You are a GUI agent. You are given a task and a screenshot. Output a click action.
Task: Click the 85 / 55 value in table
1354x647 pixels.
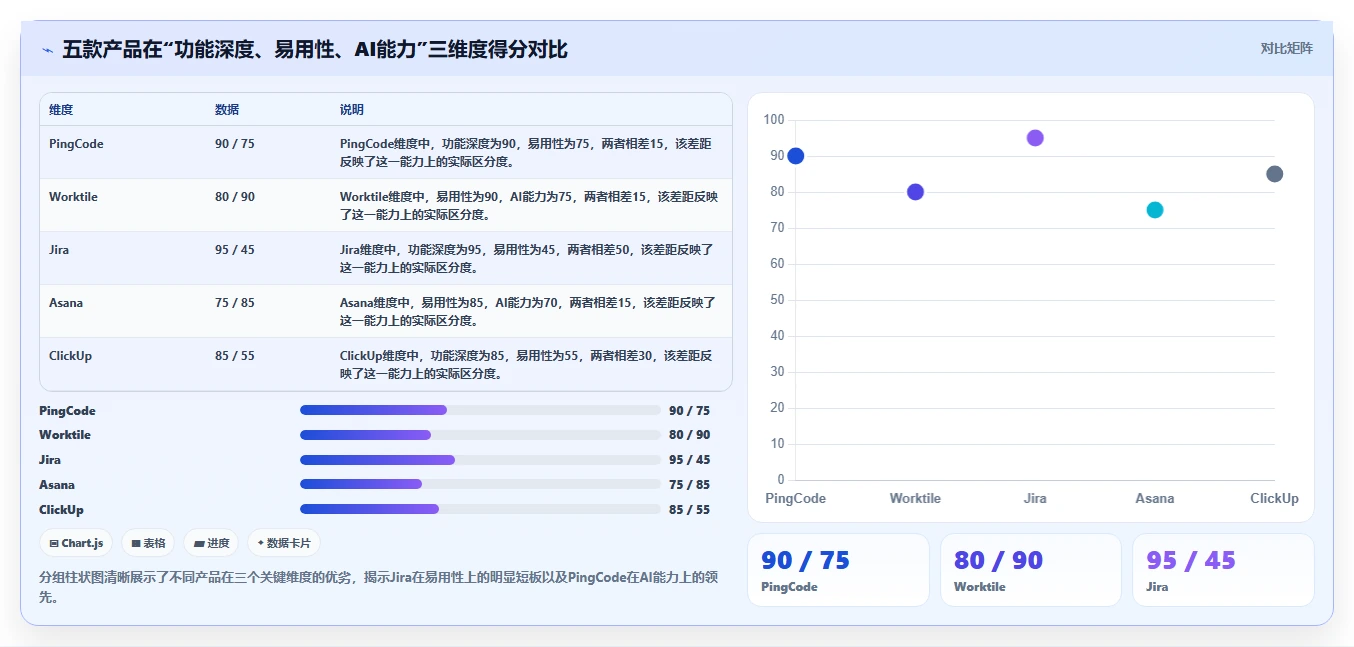coord(235,356)
